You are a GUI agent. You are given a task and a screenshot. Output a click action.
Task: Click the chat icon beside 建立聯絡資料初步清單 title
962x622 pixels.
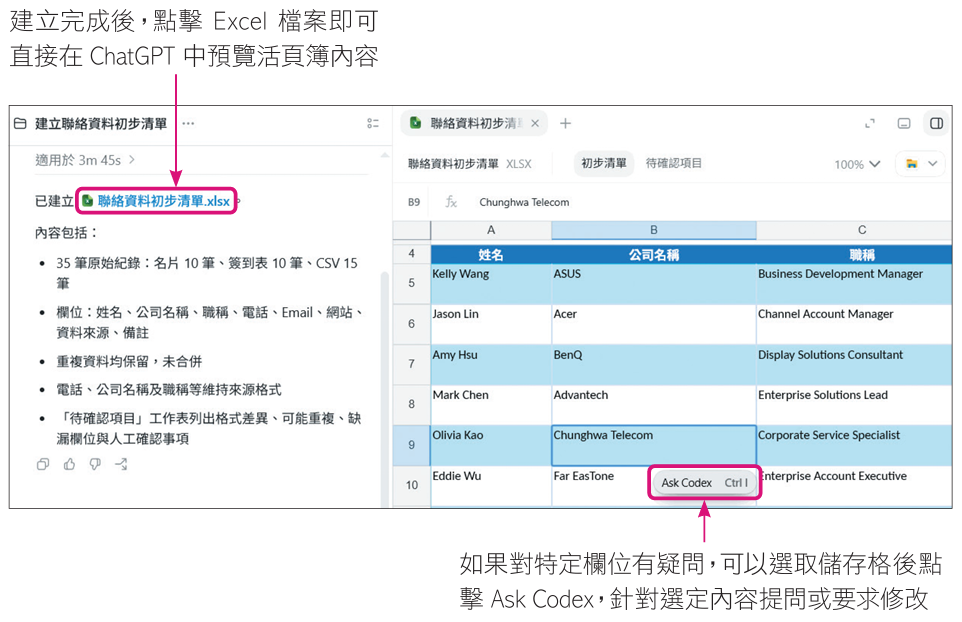pos(20,123)
